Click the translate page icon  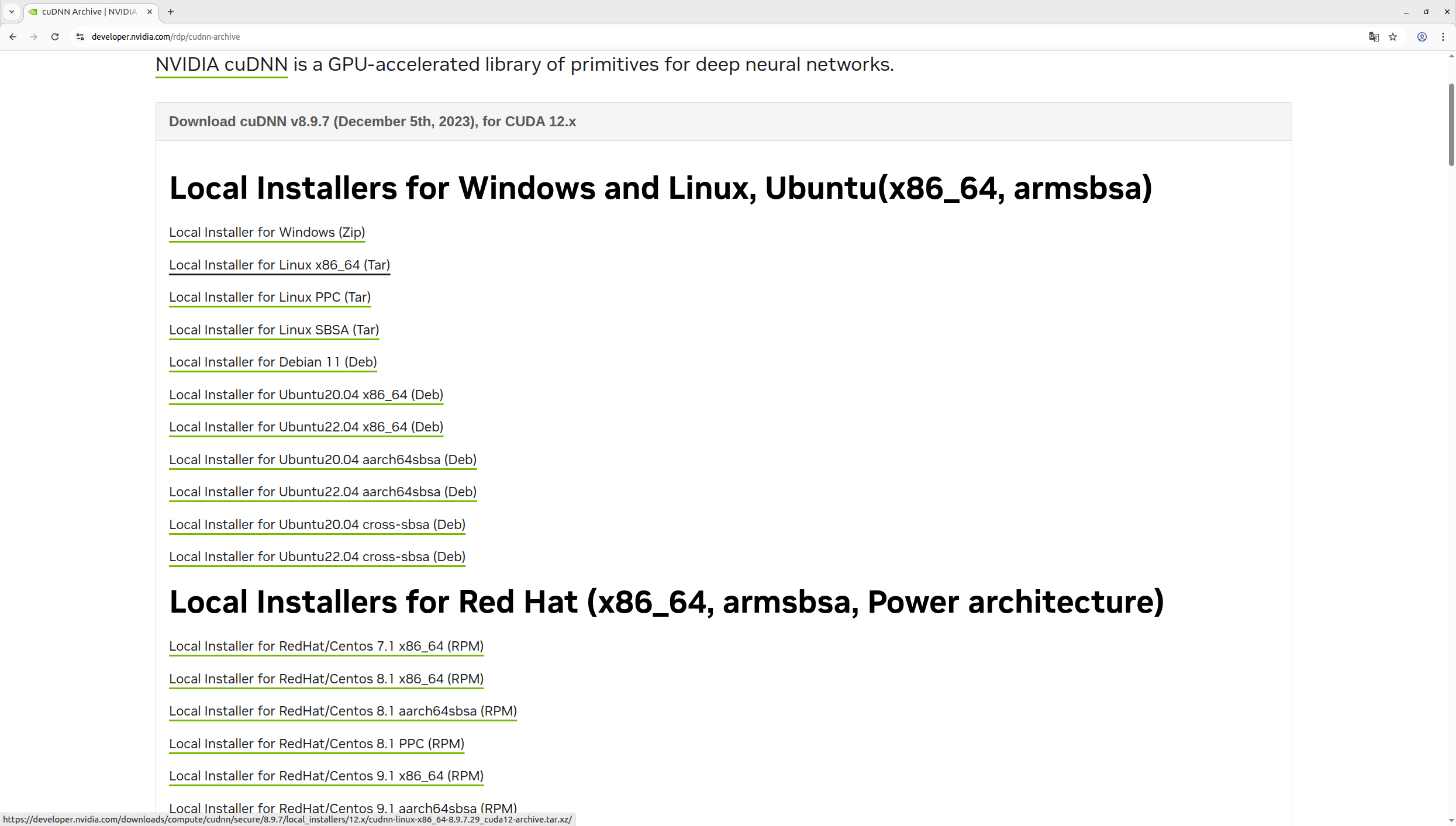point(1374,37)
